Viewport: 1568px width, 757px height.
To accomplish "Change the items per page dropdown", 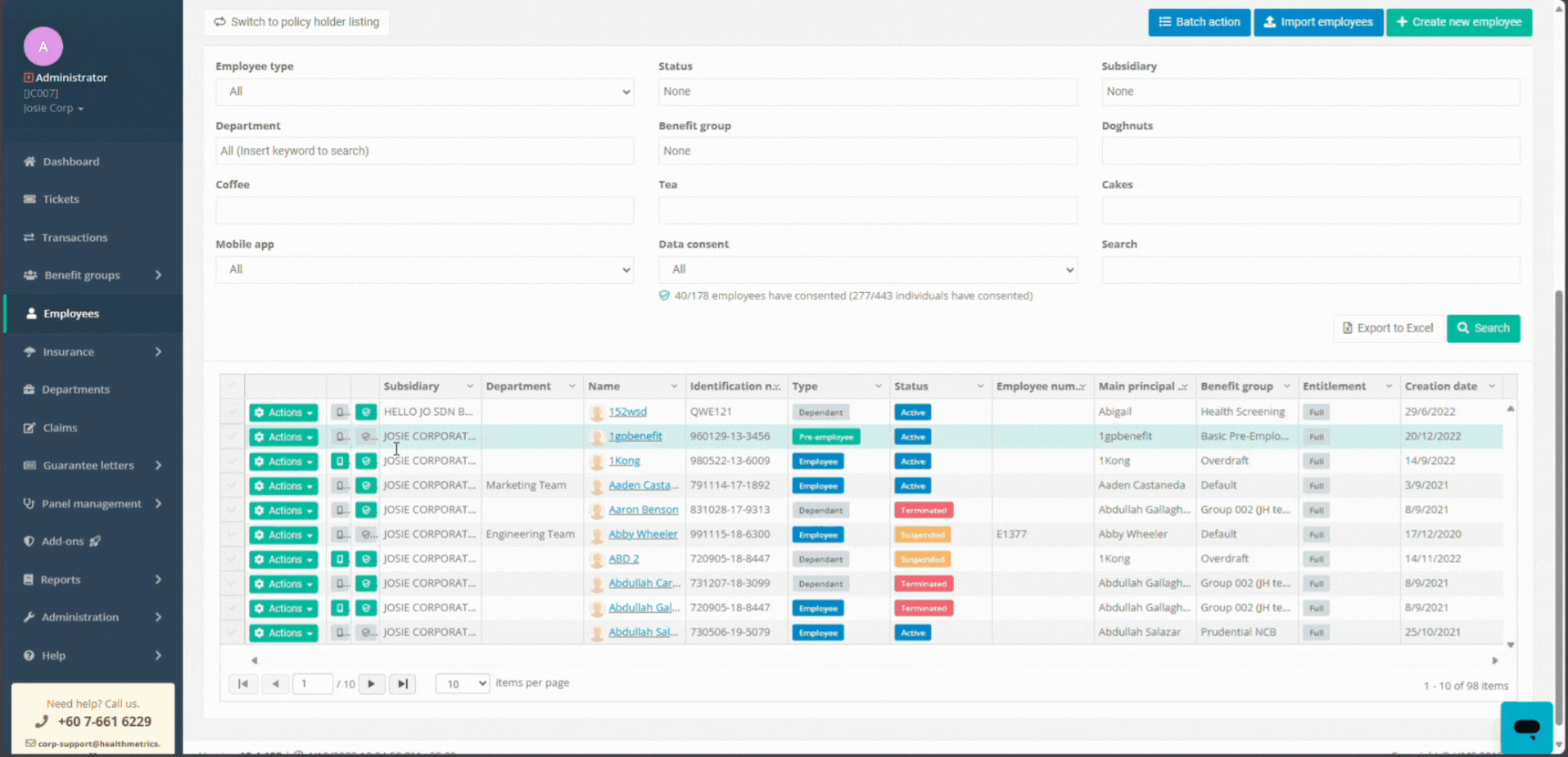I will pyautogui.click(x=462, y=683).
